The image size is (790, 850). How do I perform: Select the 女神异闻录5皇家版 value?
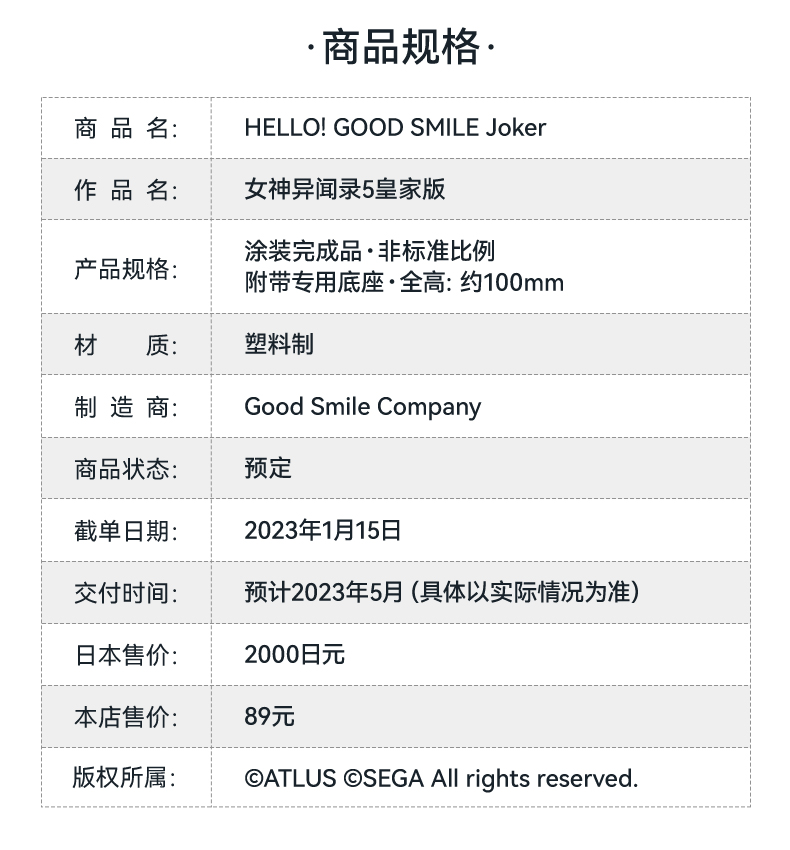coord(345,189)
